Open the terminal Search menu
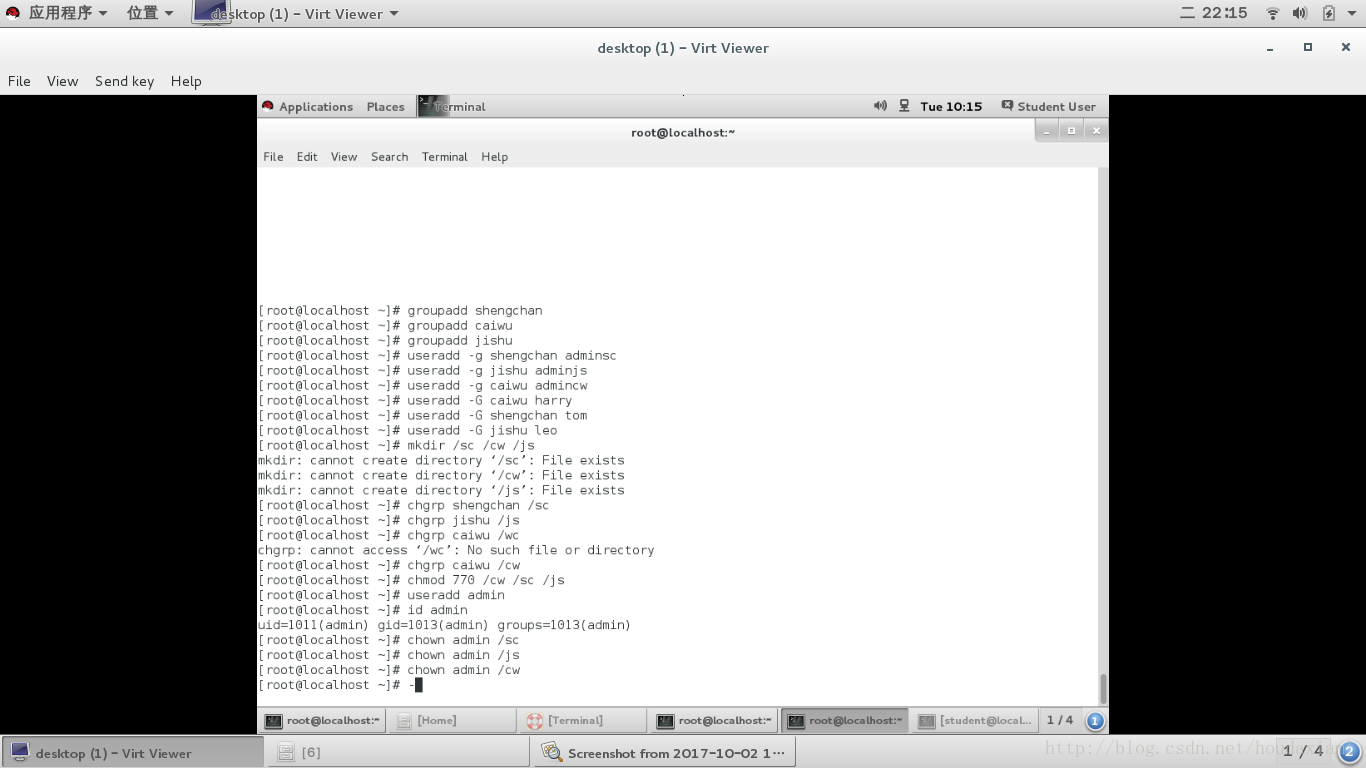Screen dimensions: 1366x768 [389, 157]
